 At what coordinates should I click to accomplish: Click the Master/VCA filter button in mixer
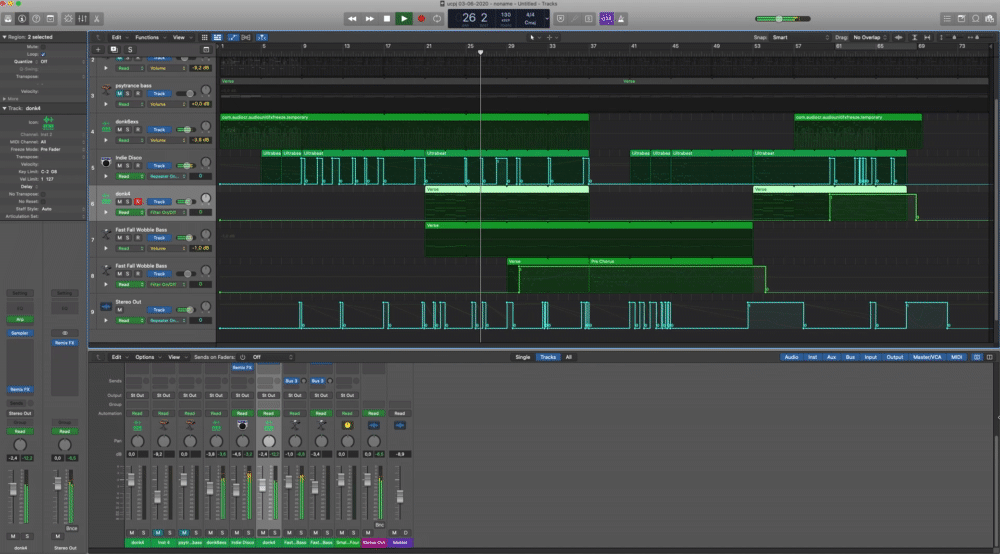pos(926,357)
